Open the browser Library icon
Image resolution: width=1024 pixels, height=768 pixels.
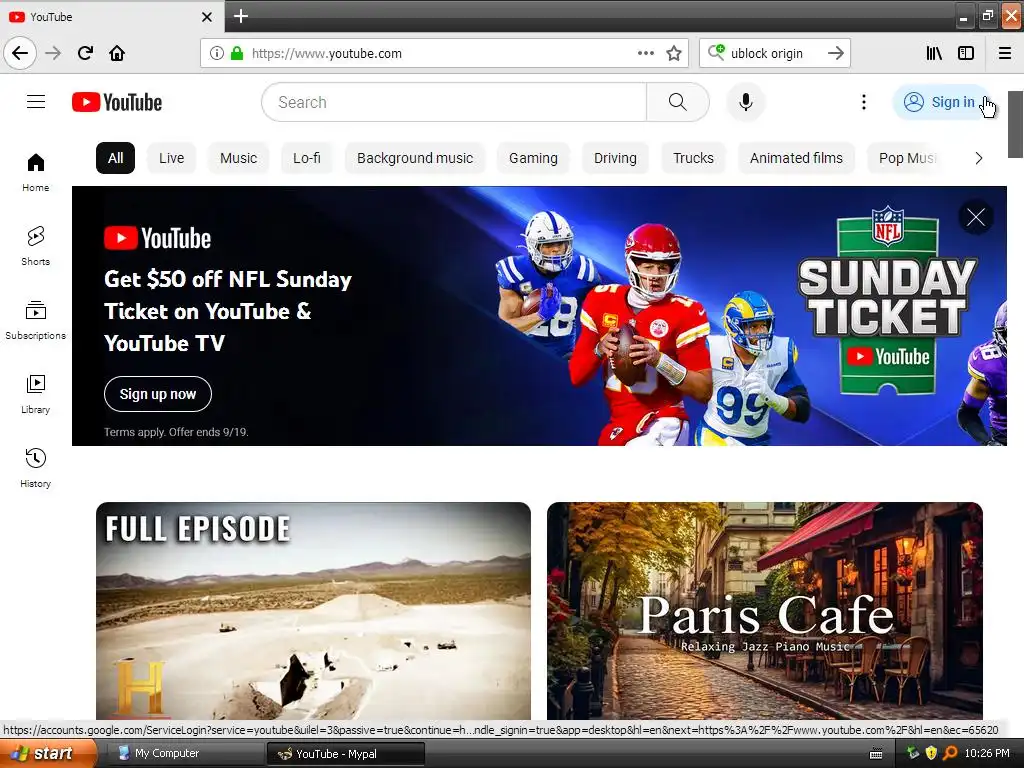(934, 53)
